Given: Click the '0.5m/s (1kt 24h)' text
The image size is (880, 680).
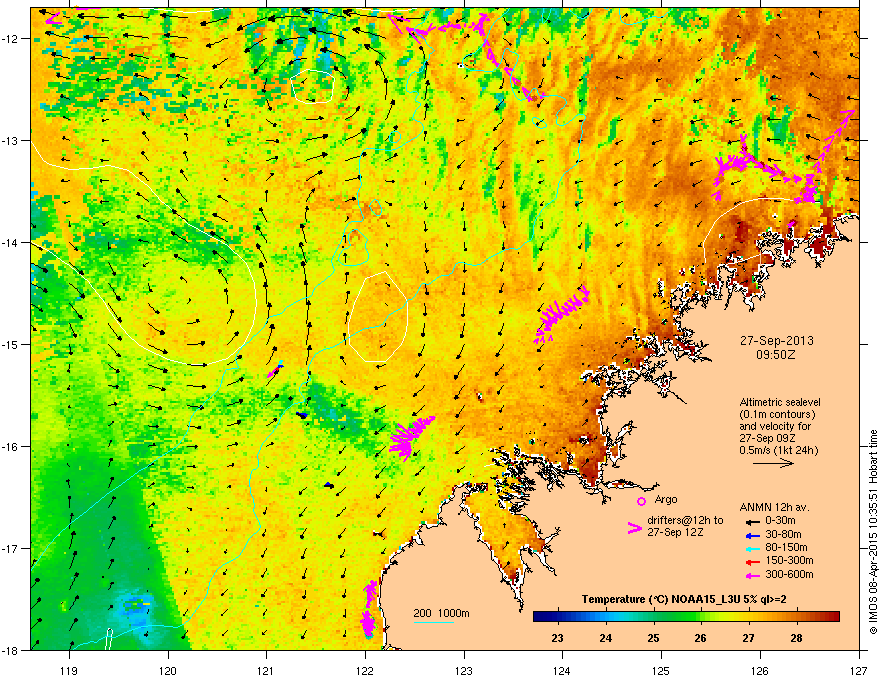Looking at the screenshot, I should 779,450.
